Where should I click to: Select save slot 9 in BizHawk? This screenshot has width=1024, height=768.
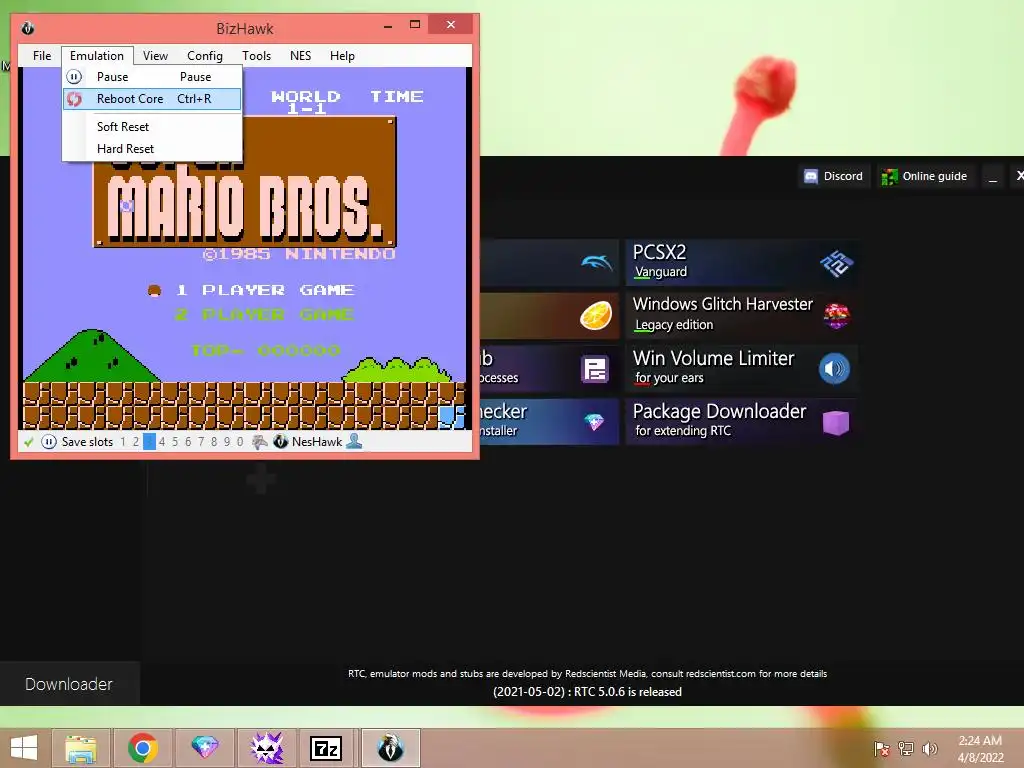pyautogui.click(x=227, y=442)
